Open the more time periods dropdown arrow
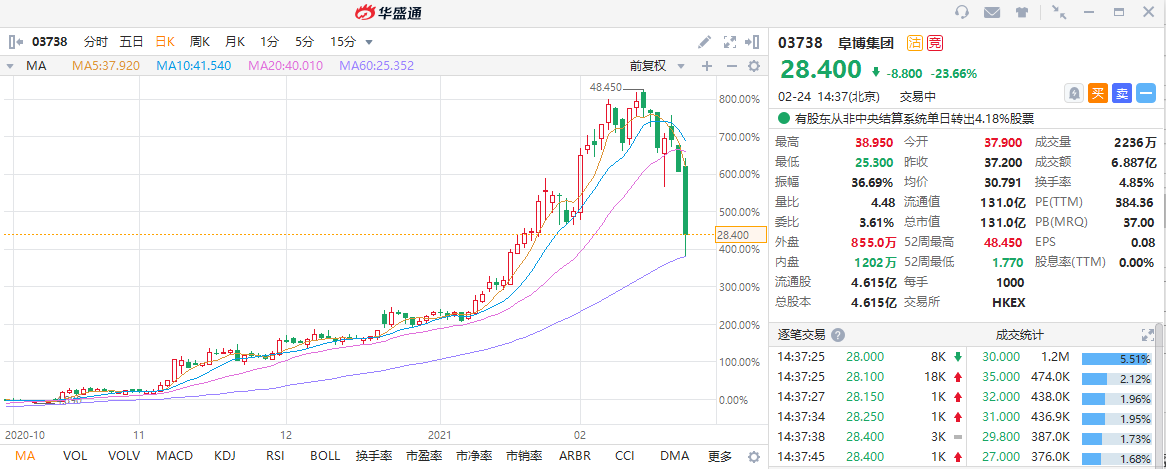Image resolution: width=1166 pixels, height=469 pixels. 370,42
